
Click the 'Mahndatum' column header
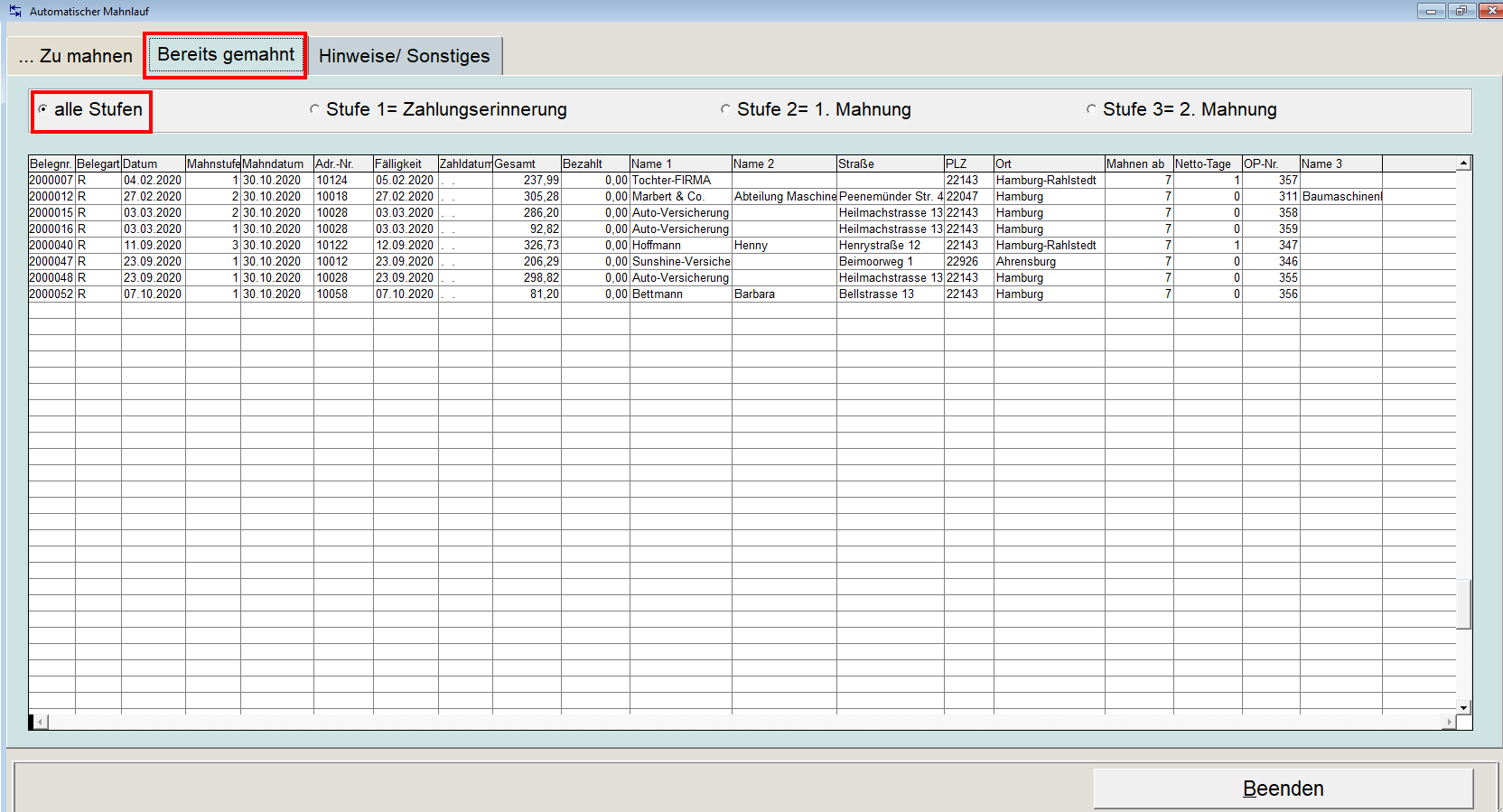[x=277, y=163]
